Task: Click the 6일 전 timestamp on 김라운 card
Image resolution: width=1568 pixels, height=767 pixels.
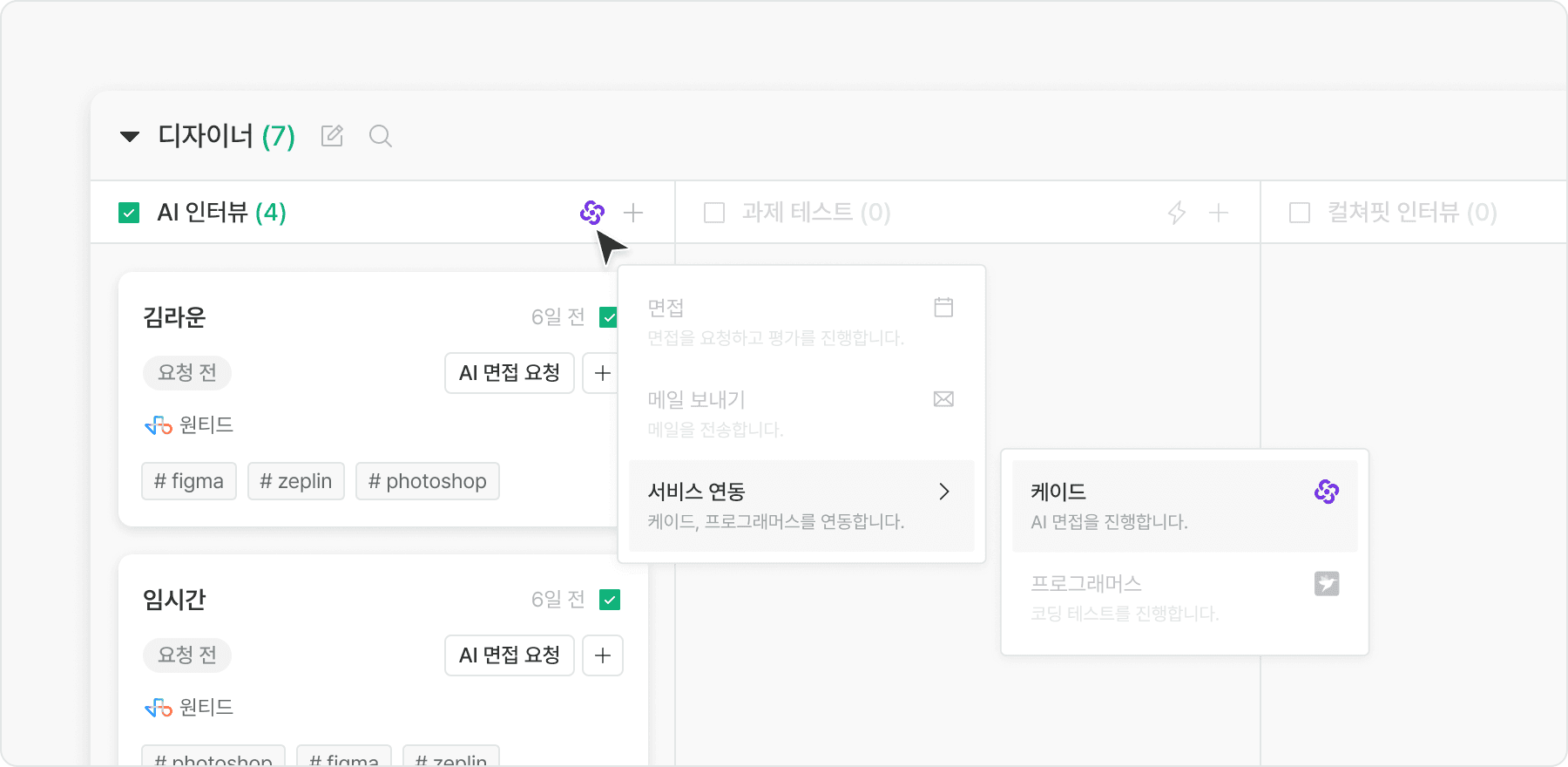Action: click(558, 317)
